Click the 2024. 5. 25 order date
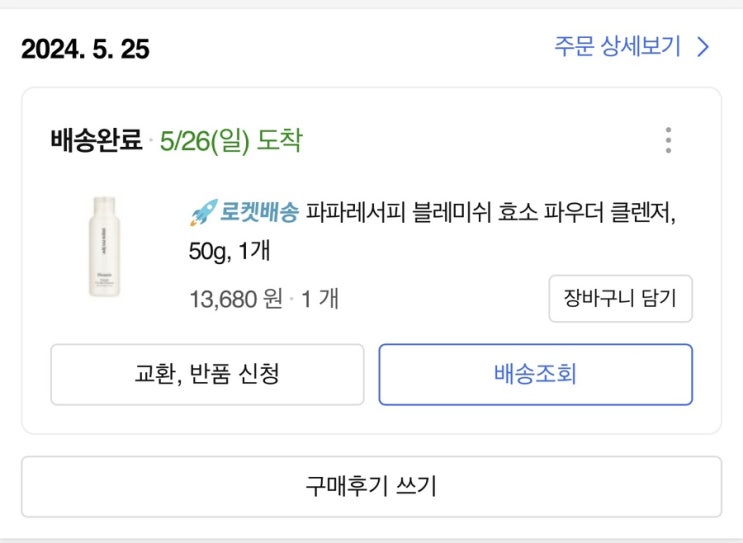The image size is (743, 543). coord(85,49)
